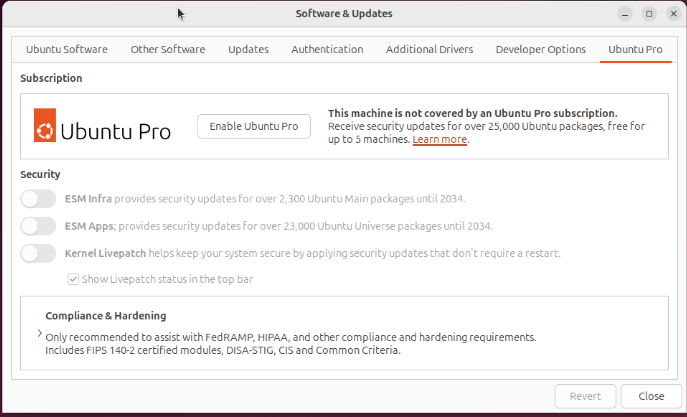Select the Authentication tab
This screenshot has width=687, height=417.
pos(327,49)
